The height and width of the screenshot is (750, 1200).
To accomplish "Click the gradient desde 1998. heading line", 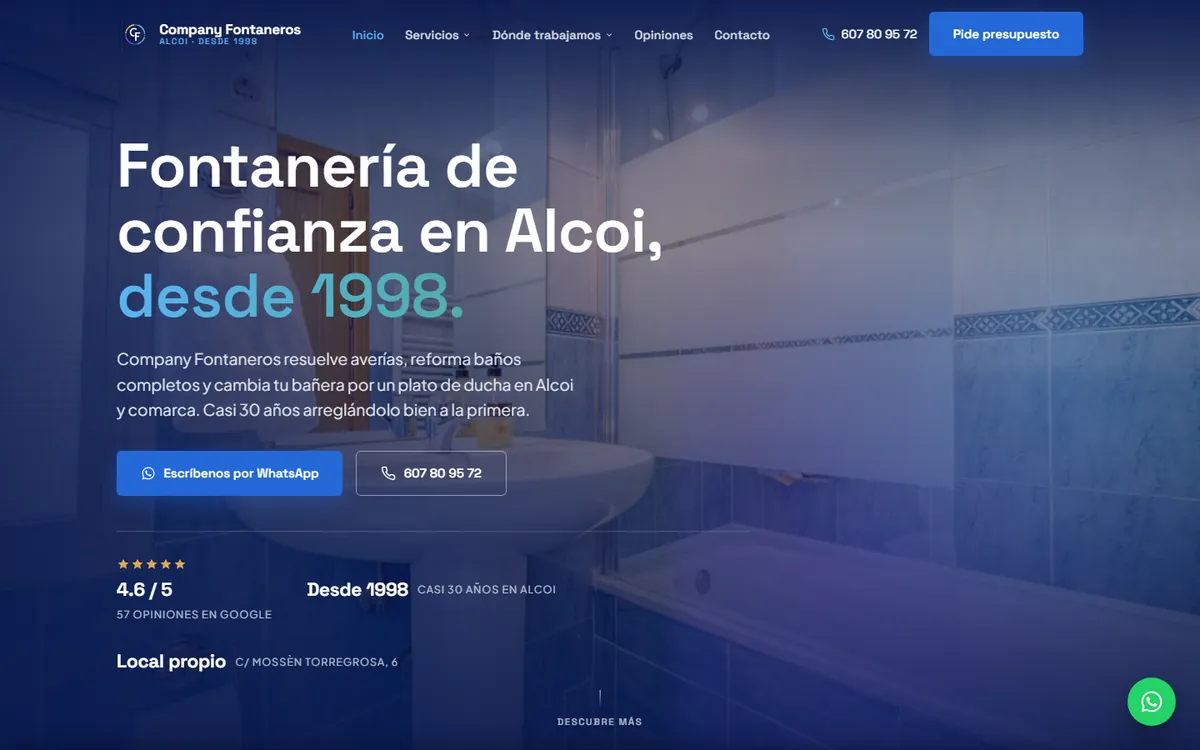I will 291,296.
